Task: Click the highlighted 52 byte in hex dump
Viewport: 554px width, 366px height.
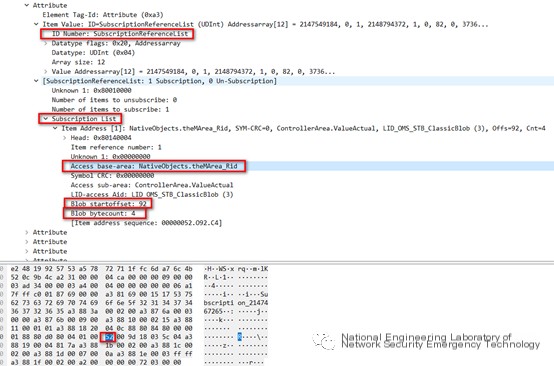Action: 108,337
